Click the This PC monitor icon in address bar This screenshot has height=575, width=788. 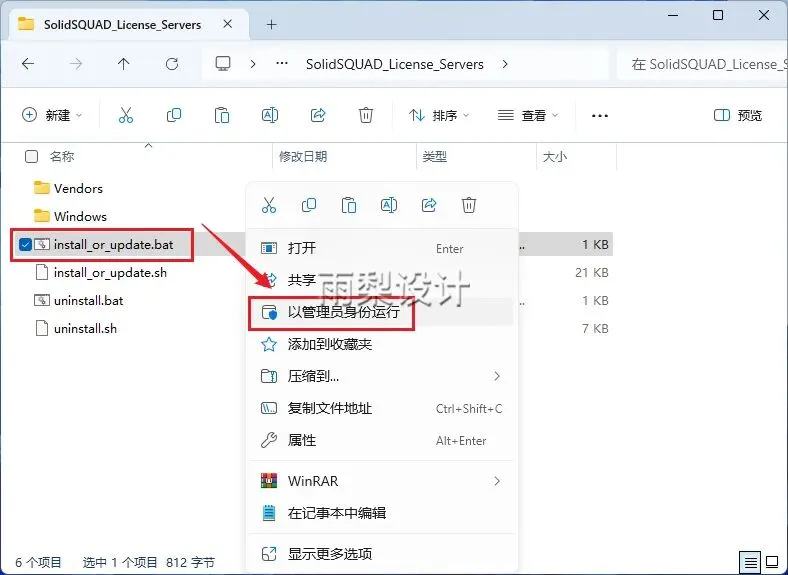(223, 64)
